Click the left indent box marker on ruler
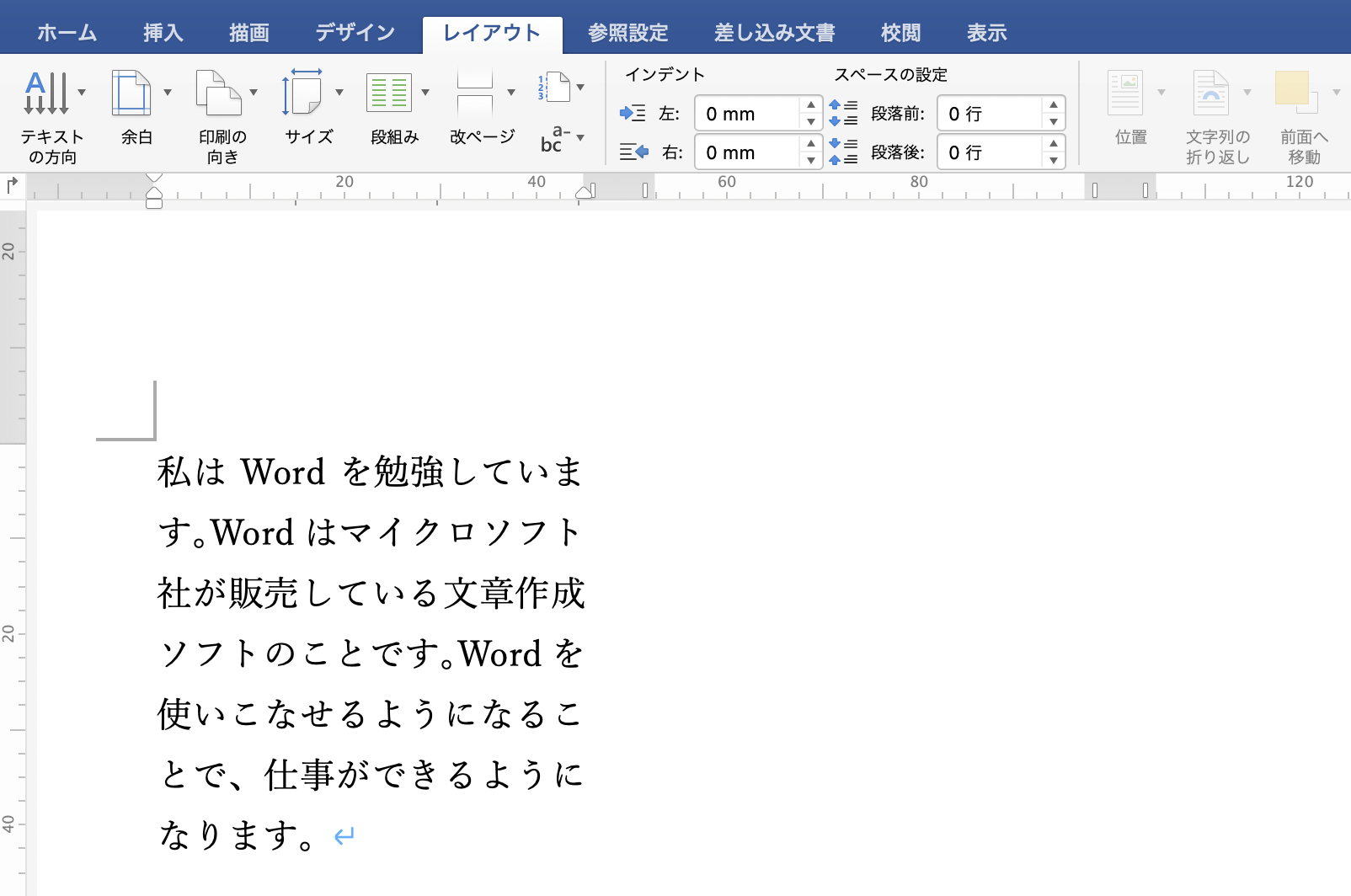This screenshot has width=1351, height=896. pyautogui.click(x=154, y=204)
